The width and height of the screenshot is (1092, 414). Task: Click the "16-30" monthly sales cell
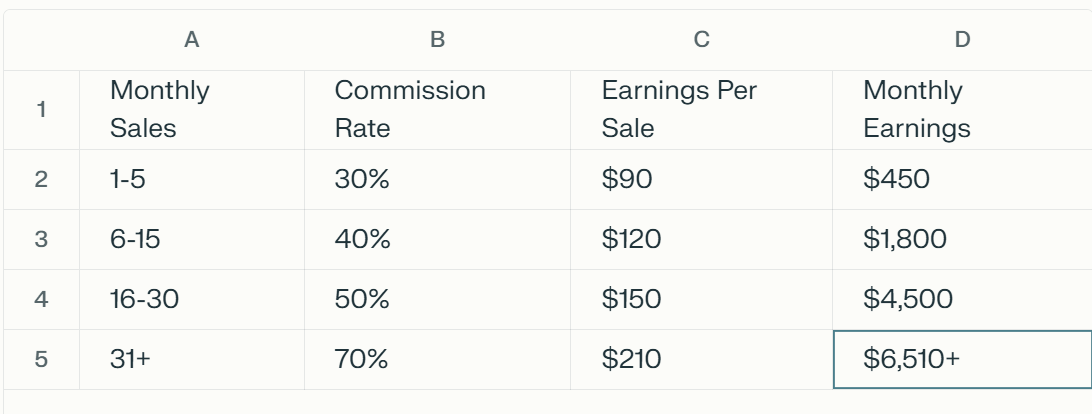coord(192,299)
